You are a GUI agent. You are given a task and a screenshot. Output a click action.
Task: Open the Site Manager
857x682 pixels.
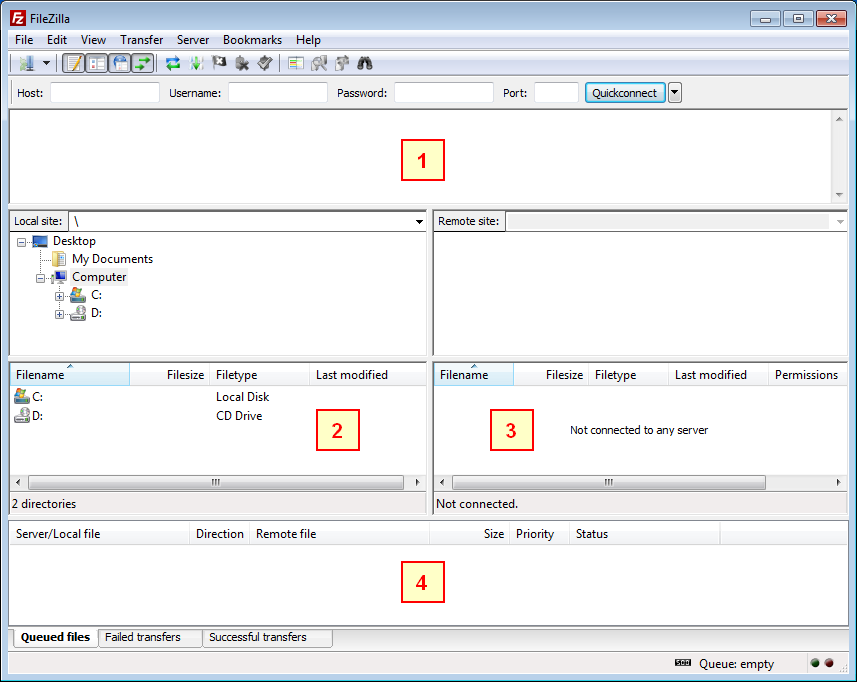26,63
